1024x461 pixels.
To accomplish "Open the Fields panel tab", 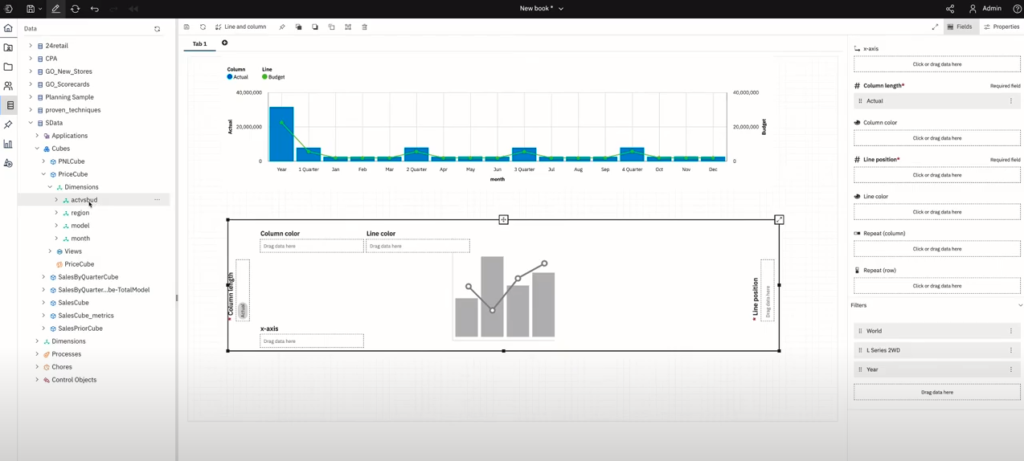I will pos(961,27).
